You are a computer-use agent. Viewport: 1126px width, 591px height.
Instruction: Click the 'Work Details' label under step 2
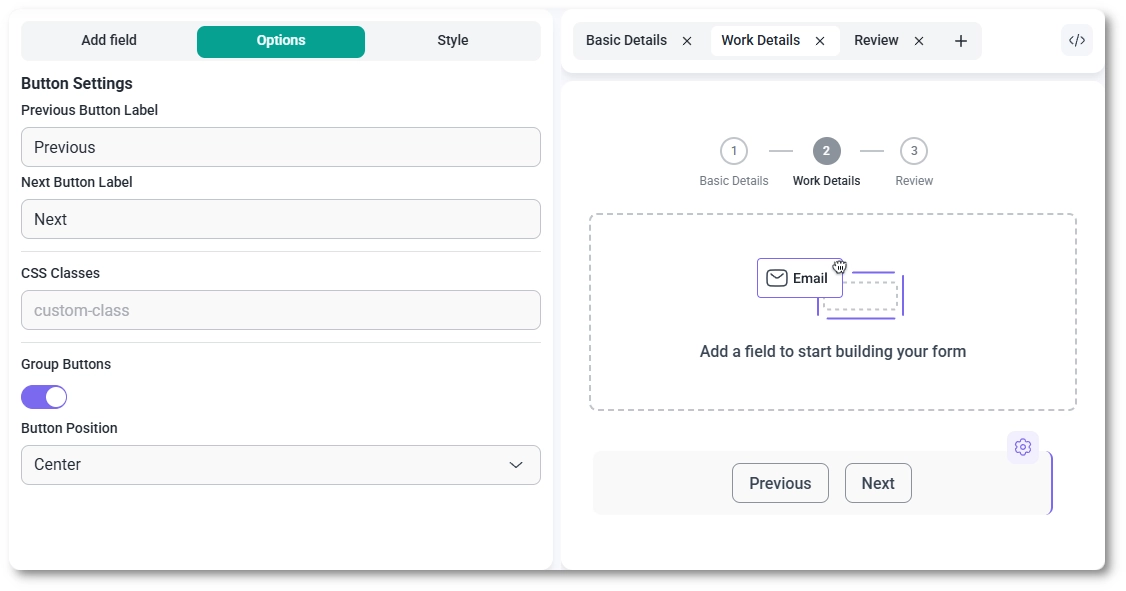[826, 181]
